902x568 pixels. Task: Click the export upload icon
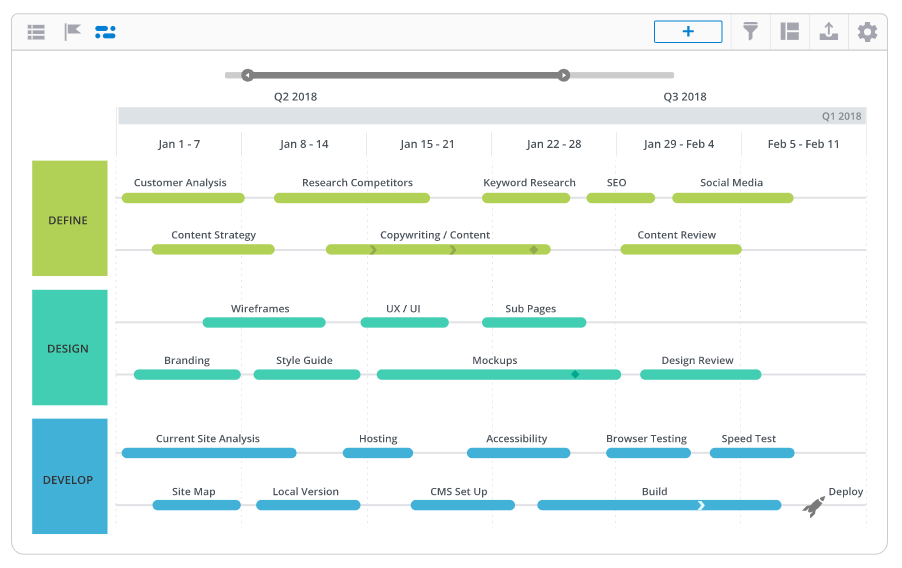point(828,31)
